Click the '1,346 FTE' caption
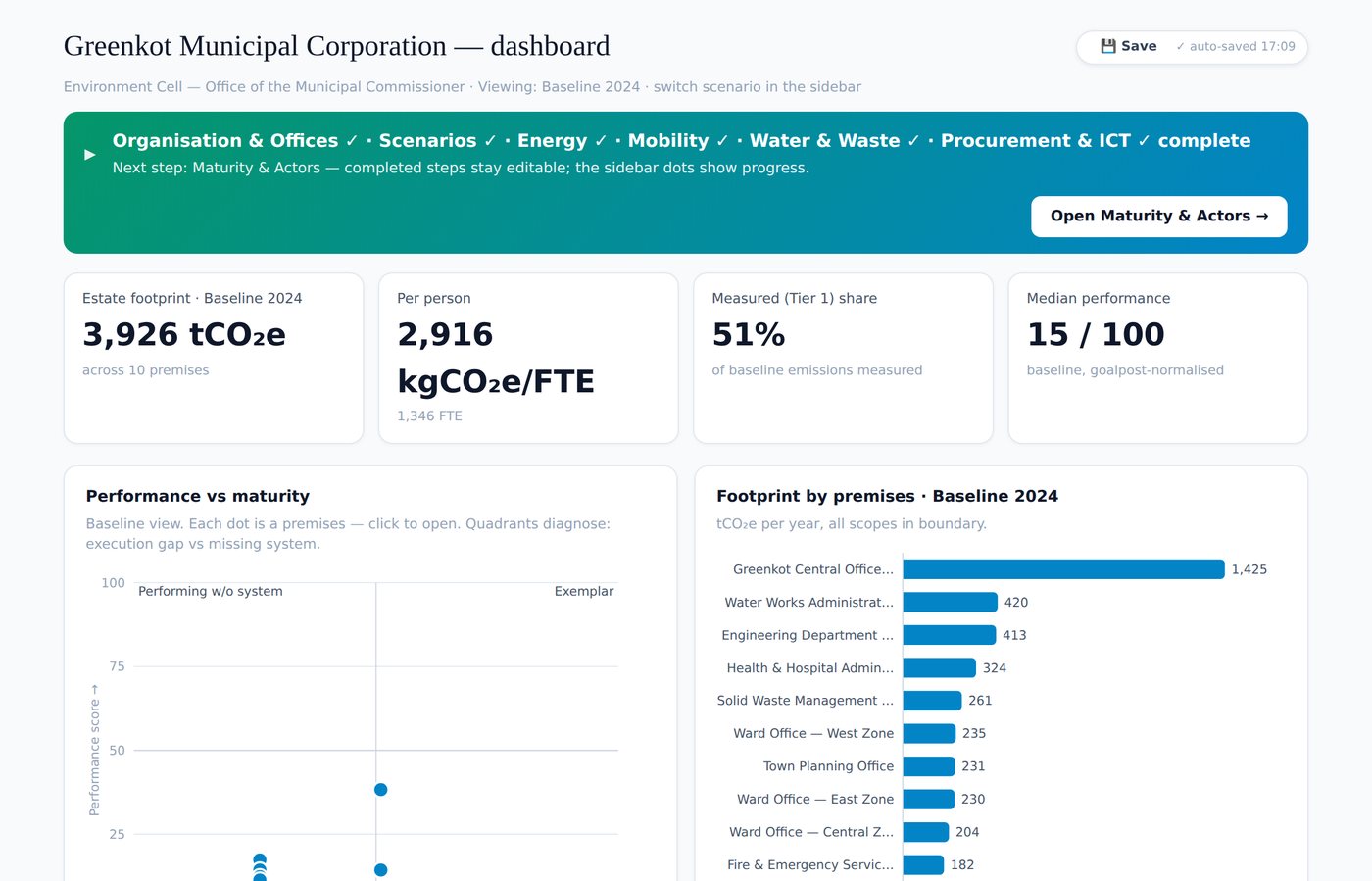This screenshot has width=1372, height=881. [429, 416]
